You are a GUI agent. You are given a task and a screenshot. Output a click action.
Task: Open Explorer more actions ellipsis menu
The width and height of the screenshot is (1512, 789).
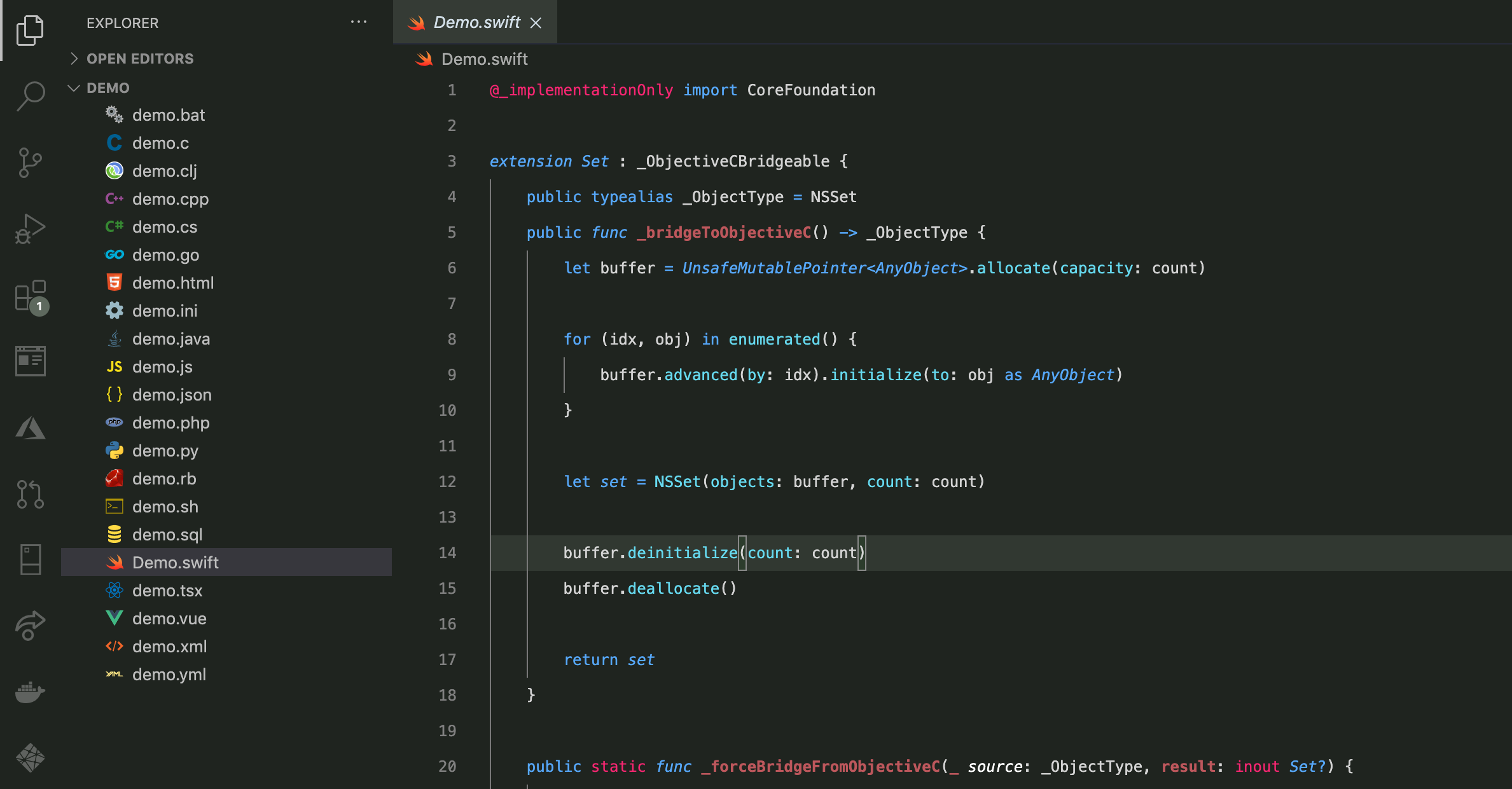(359, 22)
